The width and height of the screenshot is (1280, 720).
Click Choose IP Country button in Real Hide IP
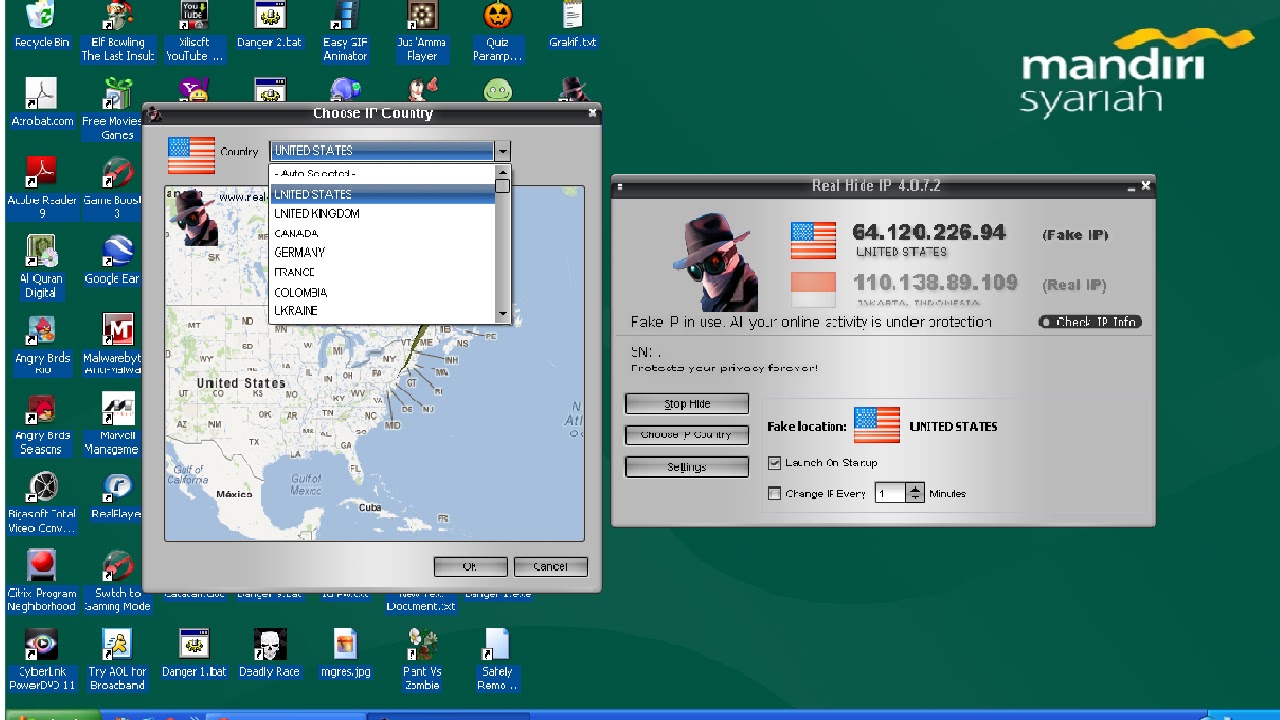[x=687, y=435]
